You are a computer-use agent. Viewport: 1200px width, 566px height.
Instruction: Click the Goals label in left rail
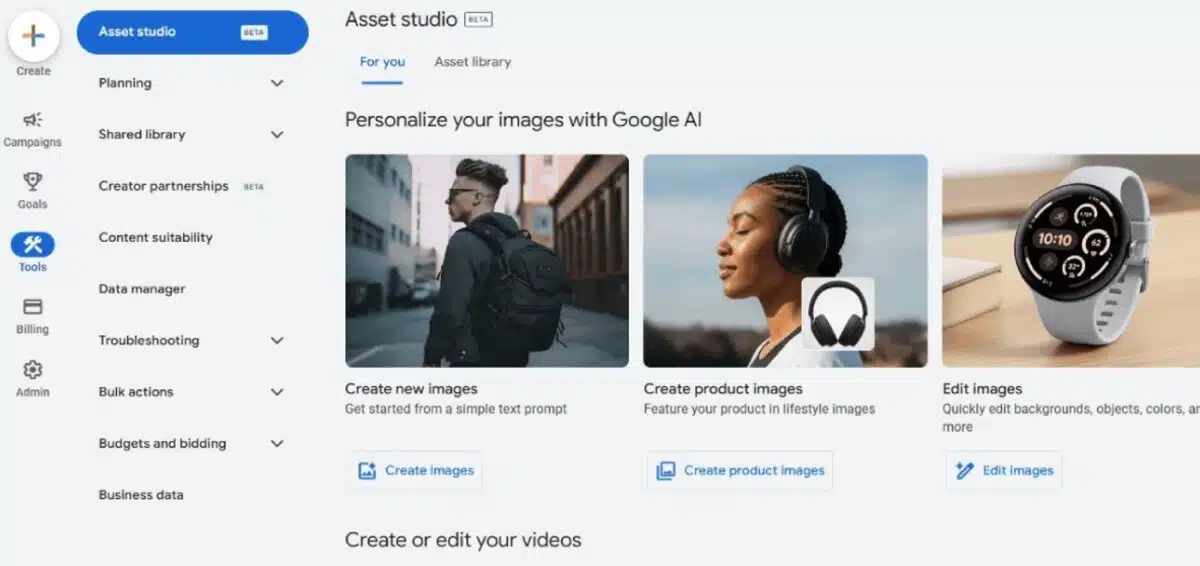(x=32, y=204)
